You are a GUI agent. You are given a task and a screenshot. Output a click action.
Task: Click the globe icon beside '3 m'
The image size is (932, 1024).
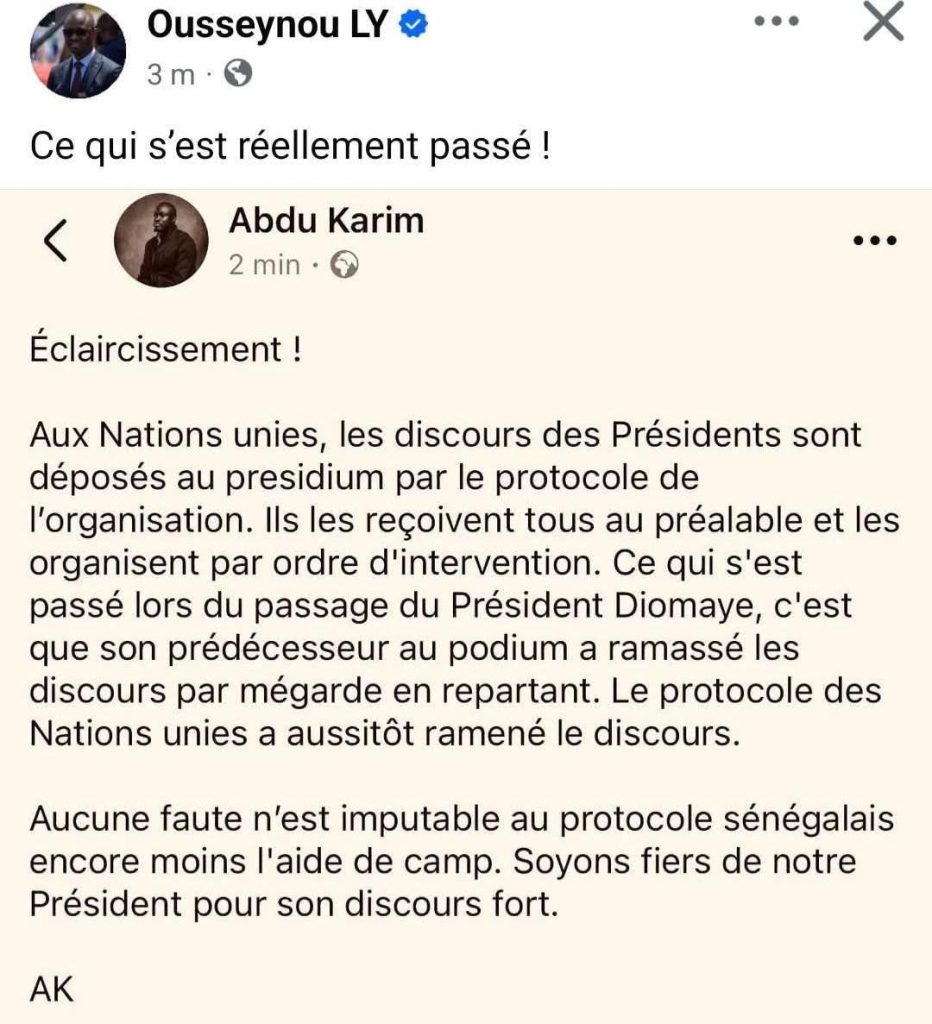click(x=238, y=75)
